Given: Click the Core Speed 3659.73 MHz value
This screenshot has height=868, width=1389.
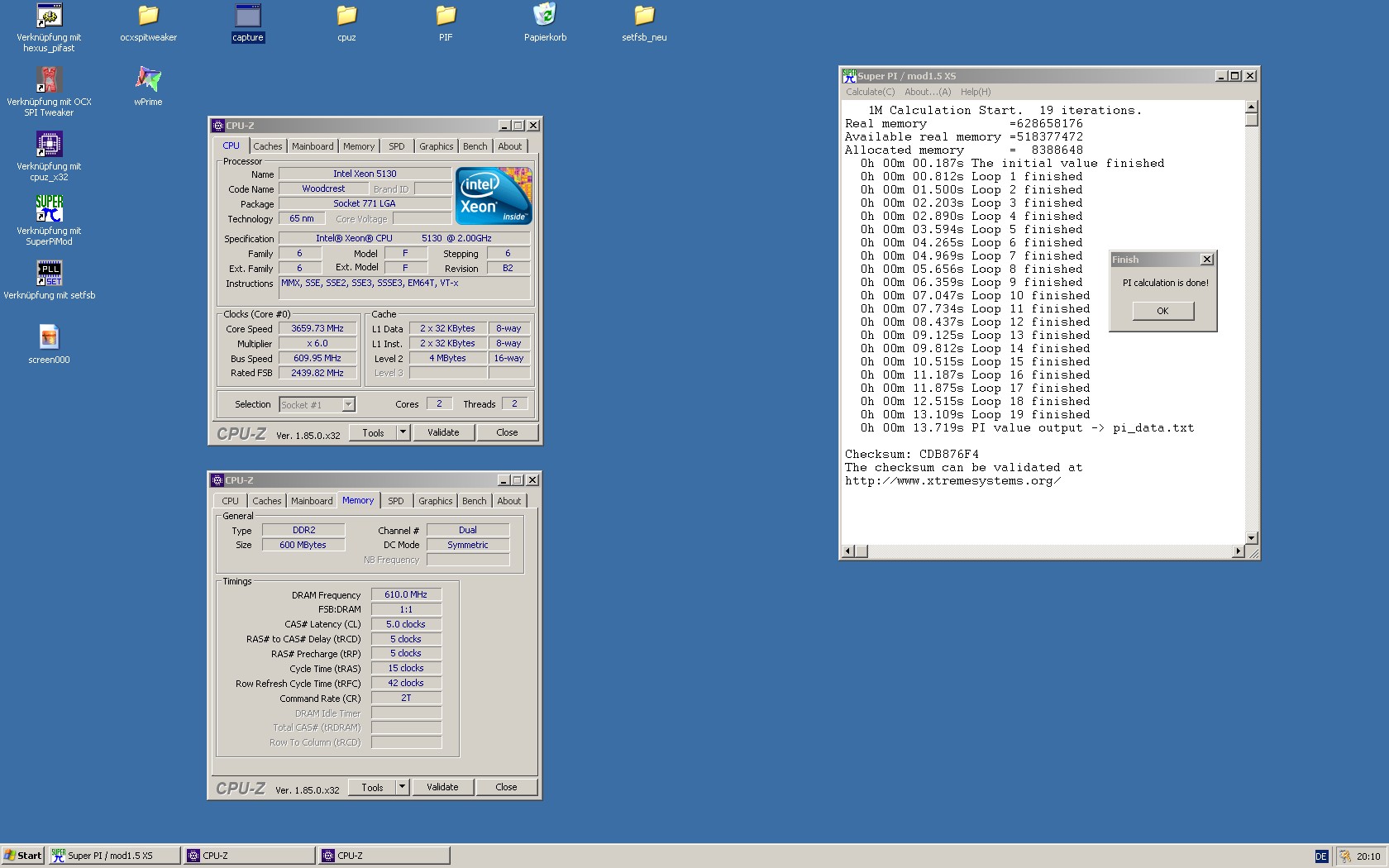Looking at the screenshot, I should (x=317, y=328).
